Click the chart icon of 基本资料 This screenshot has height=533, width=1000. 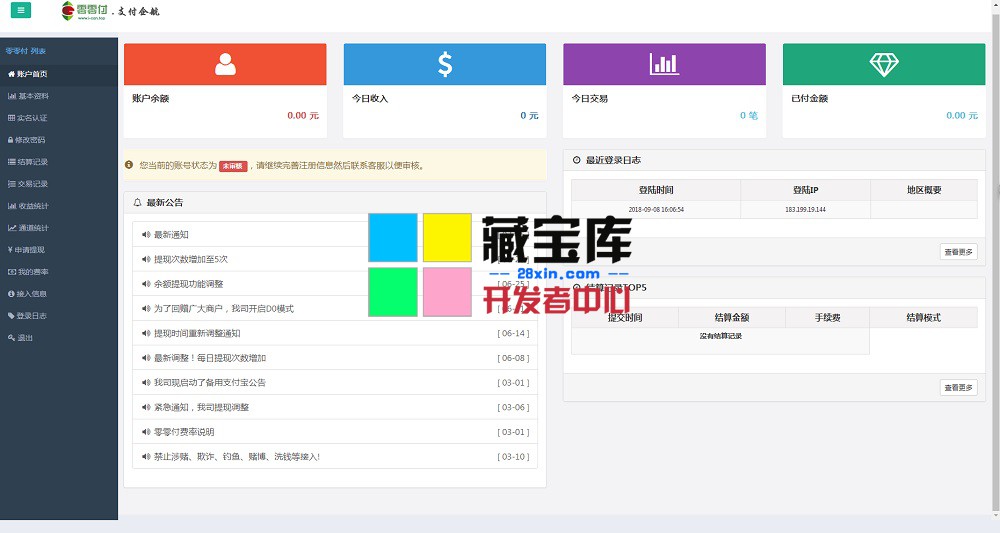tap(11, 96)
